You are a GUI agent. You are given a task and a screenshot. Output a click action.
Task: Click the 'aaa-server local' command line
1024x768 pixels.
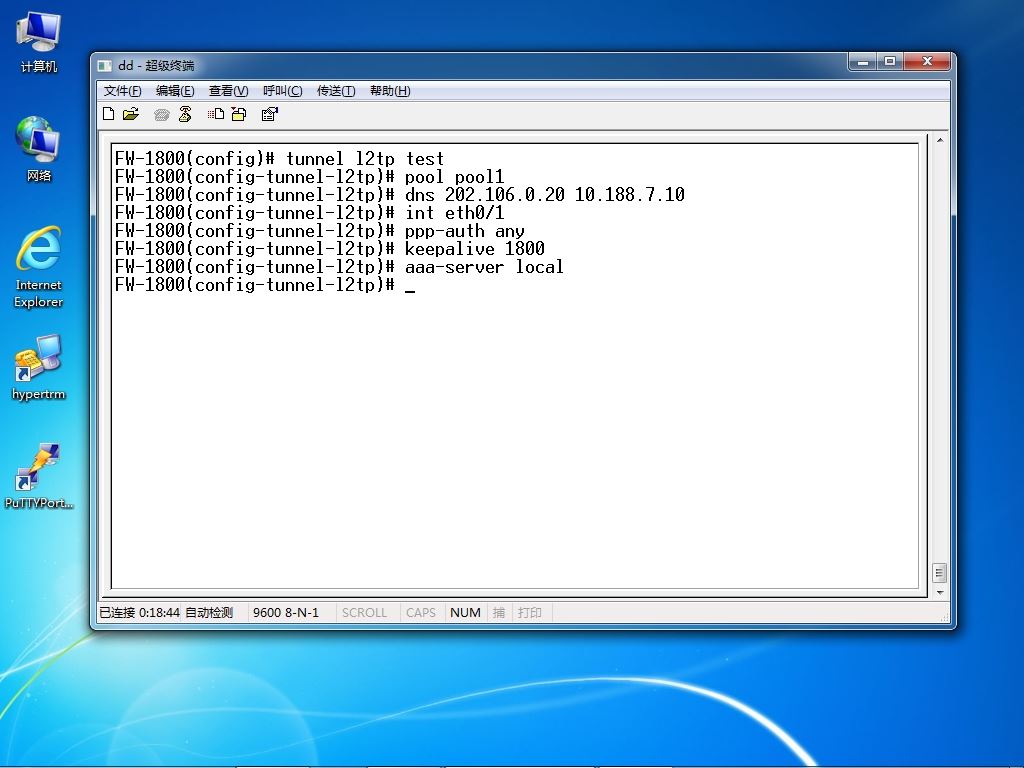339,267
